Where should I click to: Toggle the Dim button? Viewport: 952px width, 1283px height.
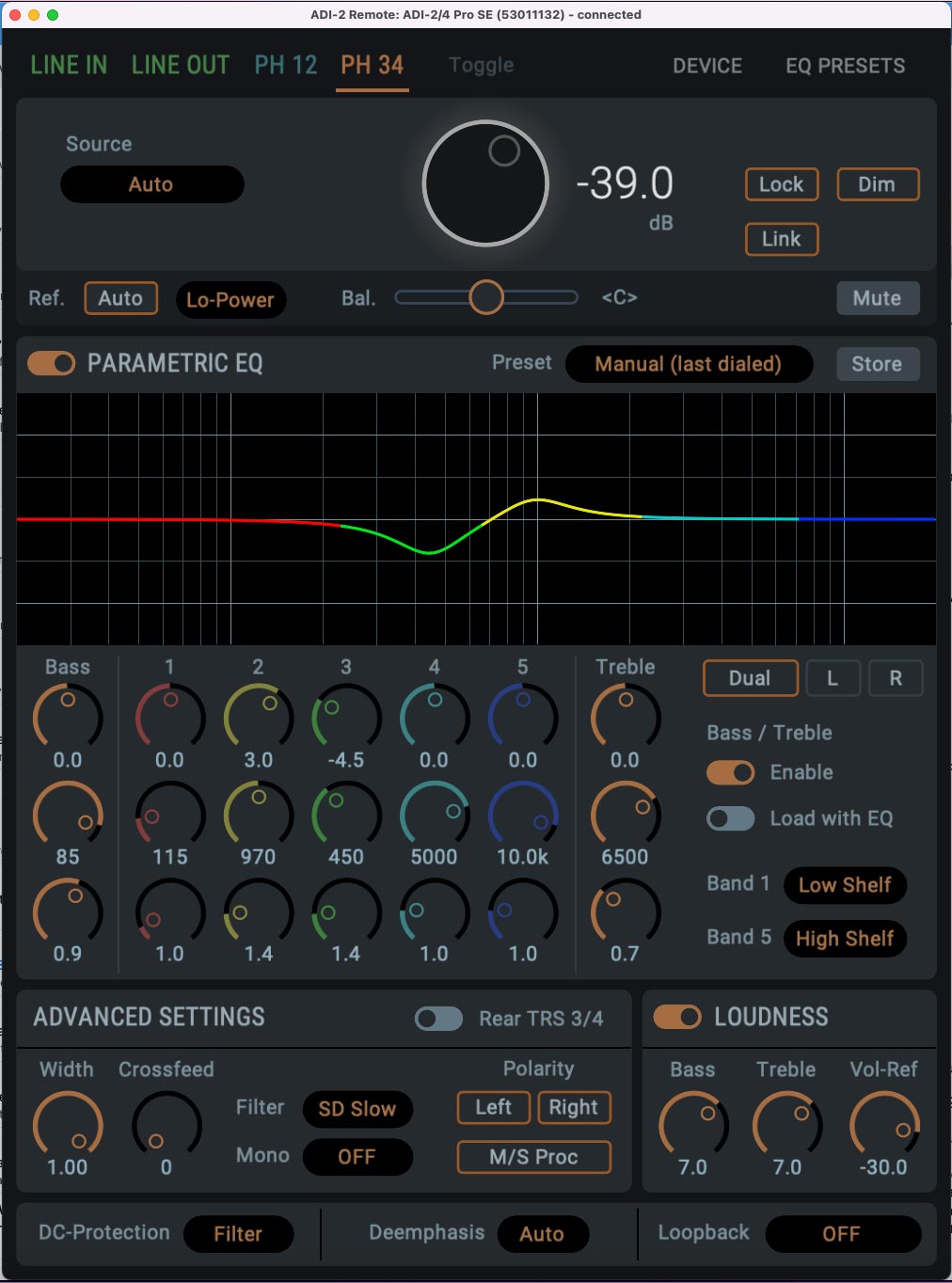(877, 184)
